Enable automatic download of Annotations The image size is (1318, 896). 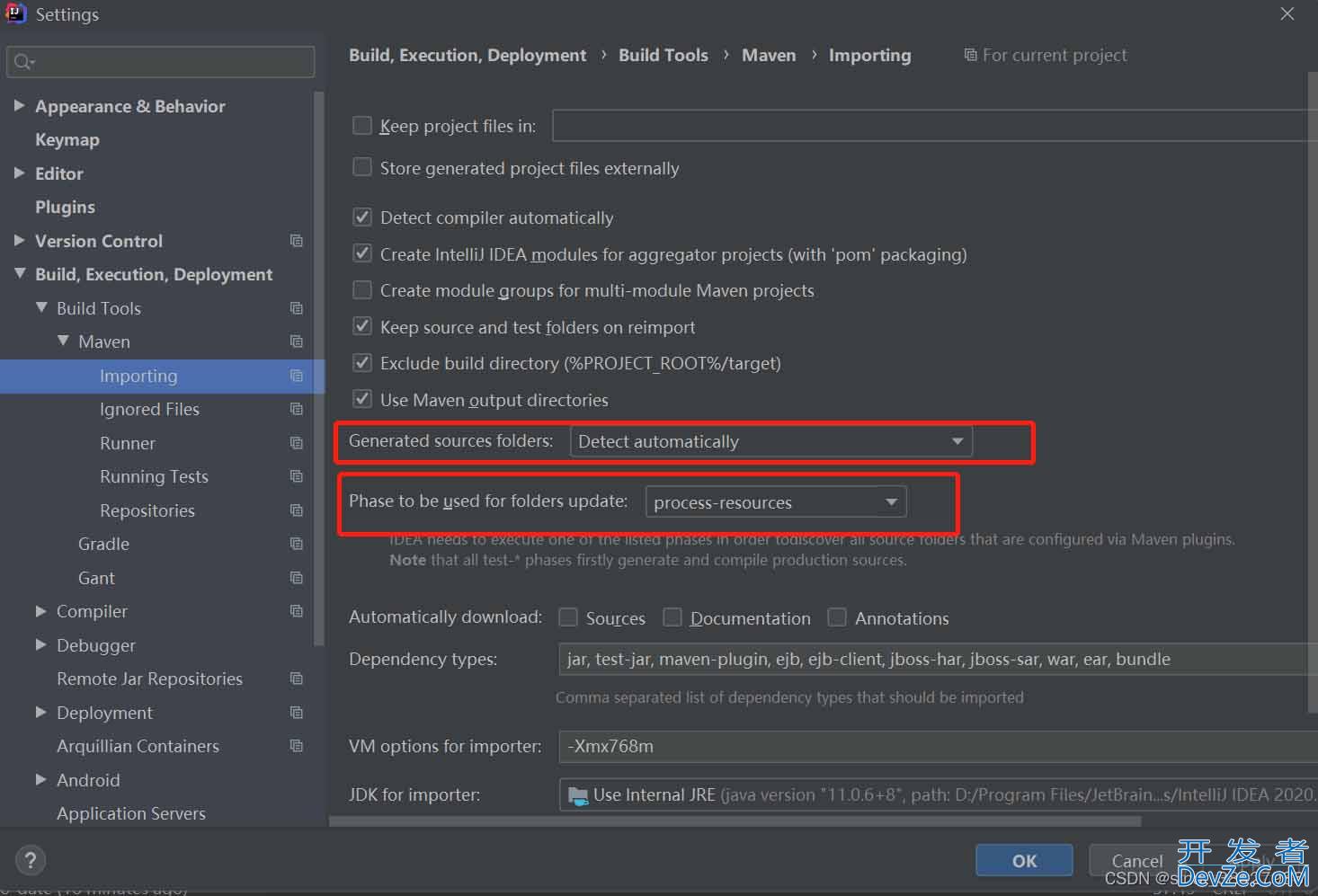[x=837, y=617]
